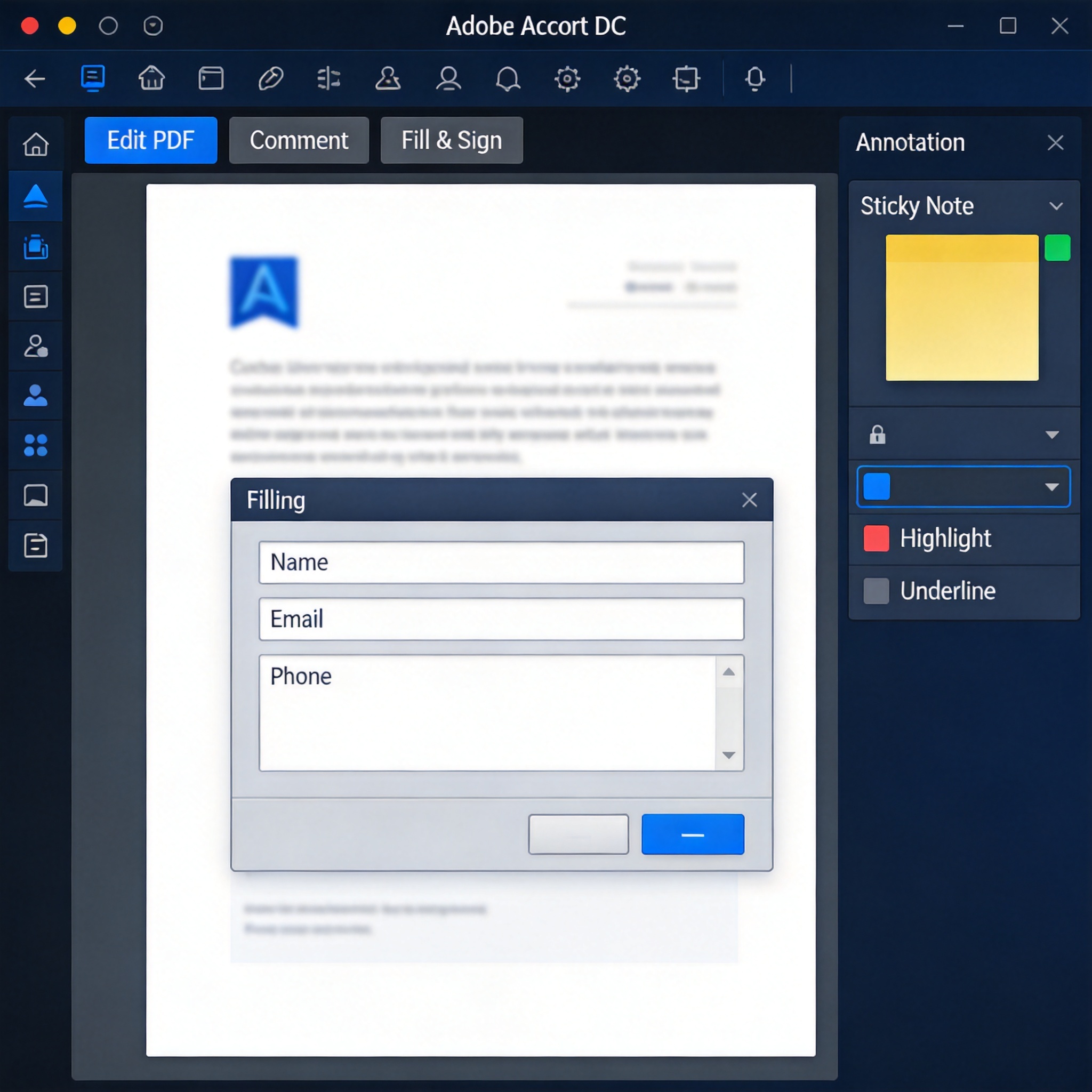Open the home icon in left sidebar

point(36,144)
